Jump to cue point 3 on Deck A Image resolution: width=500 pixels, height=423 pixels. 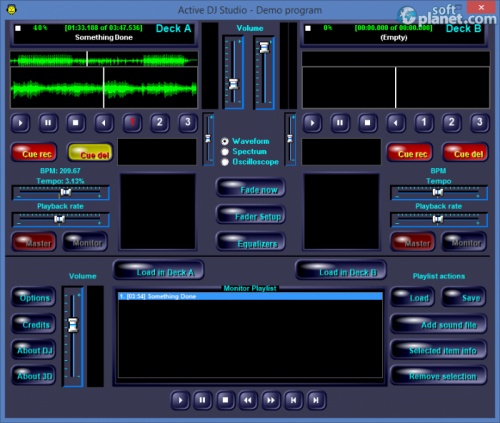[188, 123]
